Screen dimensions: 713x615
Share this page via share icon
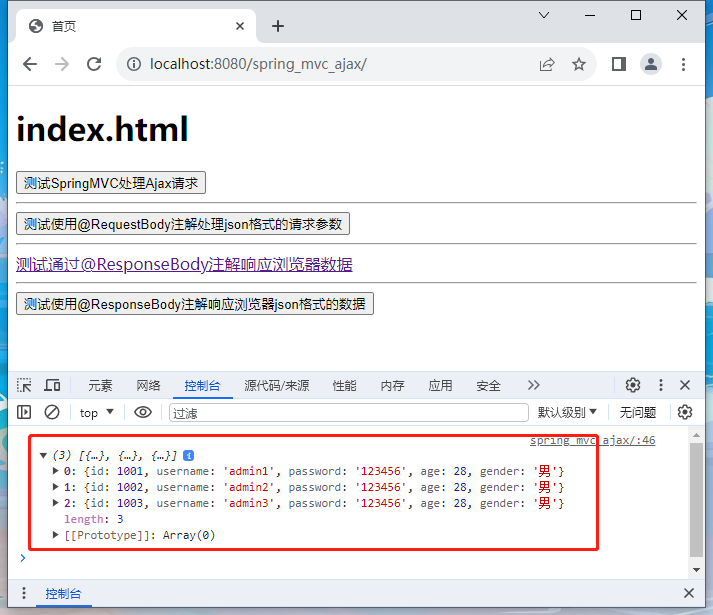(547, 64)
